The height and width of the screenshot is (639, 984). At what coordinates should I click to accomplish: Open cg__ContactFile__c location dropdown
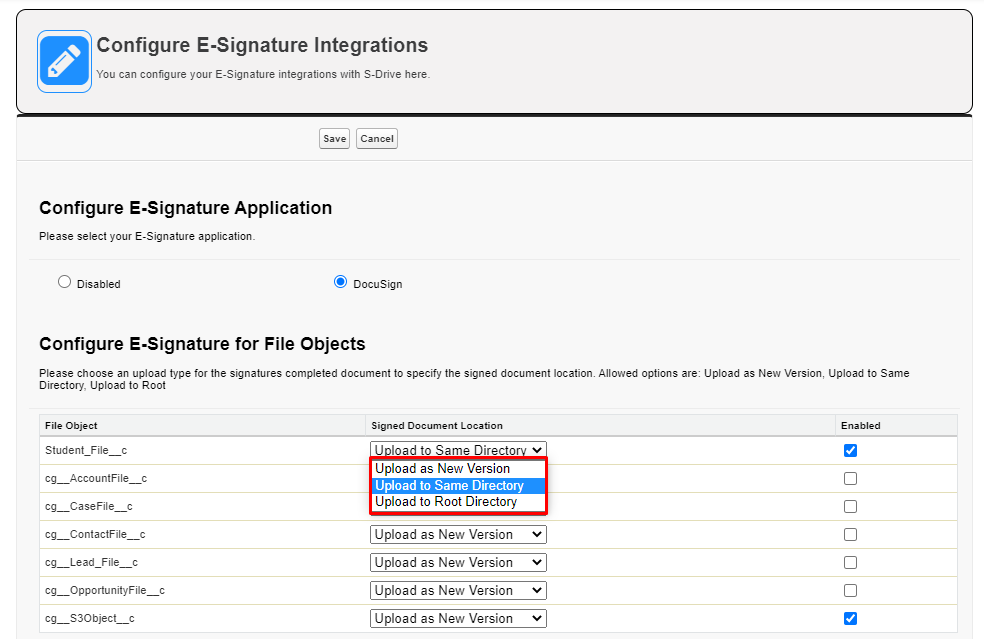458,534
